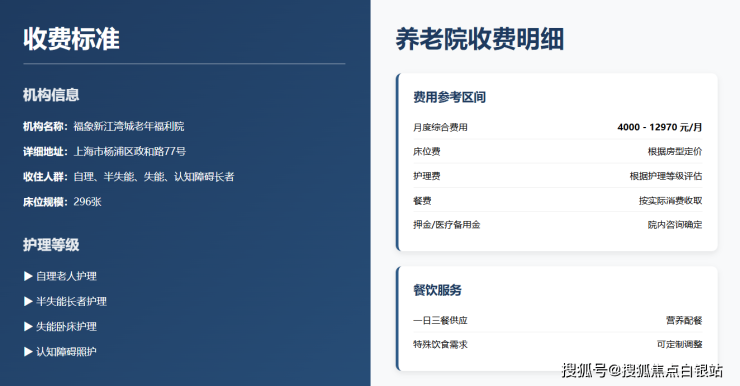Select the 自理老人护理 item text
740x386 pixels.
tap(67, 276)
